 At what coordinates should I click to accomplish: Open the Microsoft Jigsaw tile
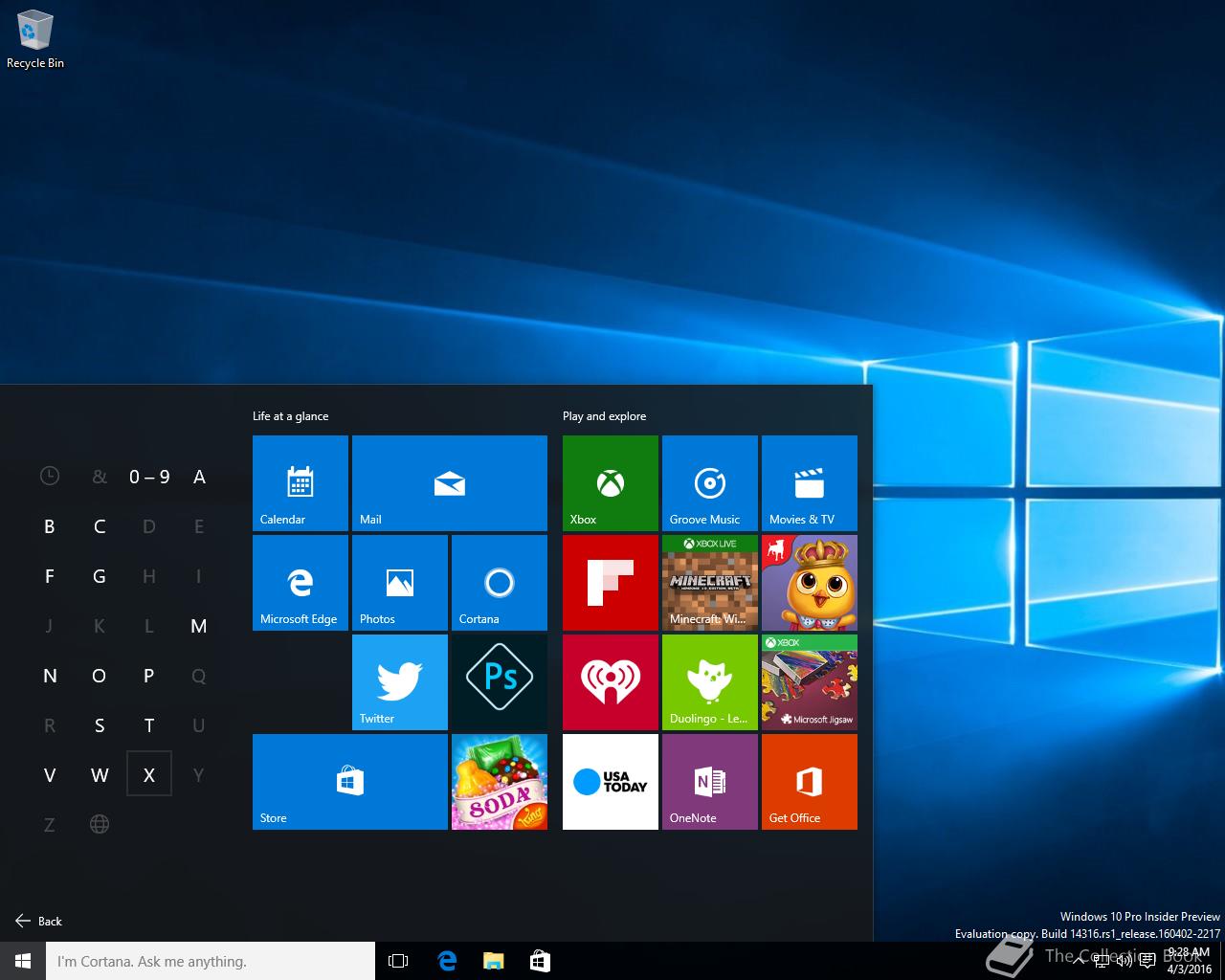click(810, 682)
